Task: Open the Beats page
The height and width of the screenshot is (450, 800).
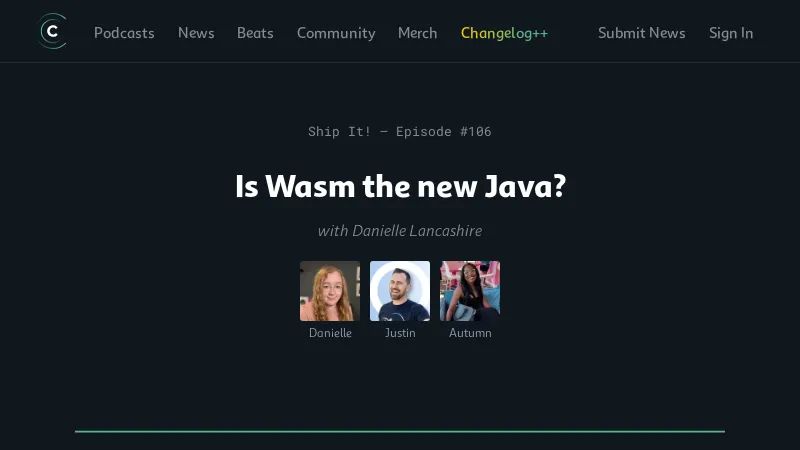Action: coord(255,33)
